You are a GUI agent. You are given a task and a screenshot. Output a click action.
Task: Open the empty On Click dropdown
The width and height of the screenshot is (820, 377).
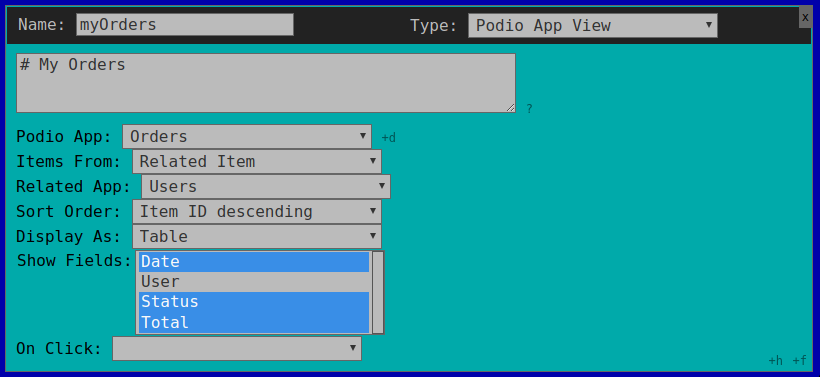point(237,348)
